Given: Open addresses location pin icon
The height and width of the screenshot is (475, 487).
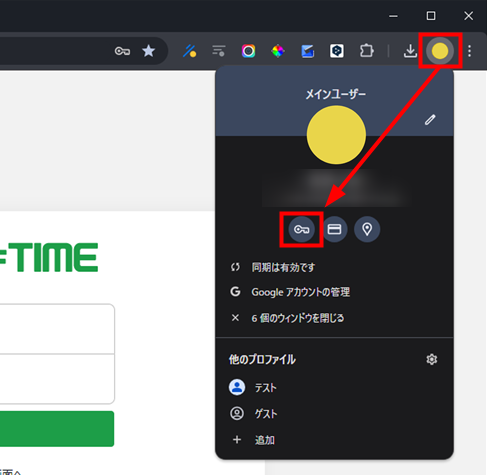Looking at the screenshot, I should click(x=367, y=229).
